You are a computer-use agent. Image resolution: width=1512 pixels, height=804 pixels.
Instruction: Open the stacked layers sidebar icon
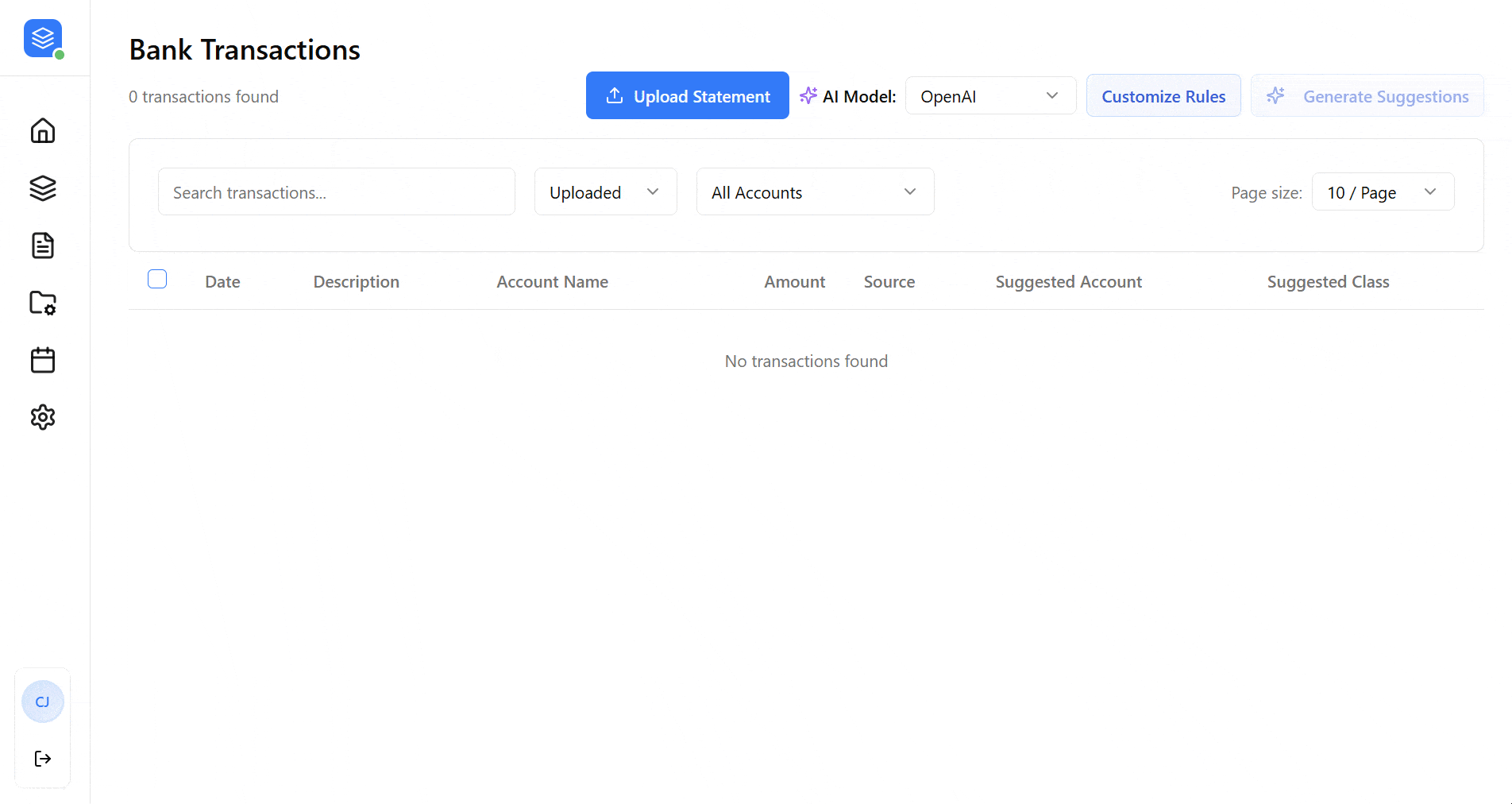coord(43,188)
